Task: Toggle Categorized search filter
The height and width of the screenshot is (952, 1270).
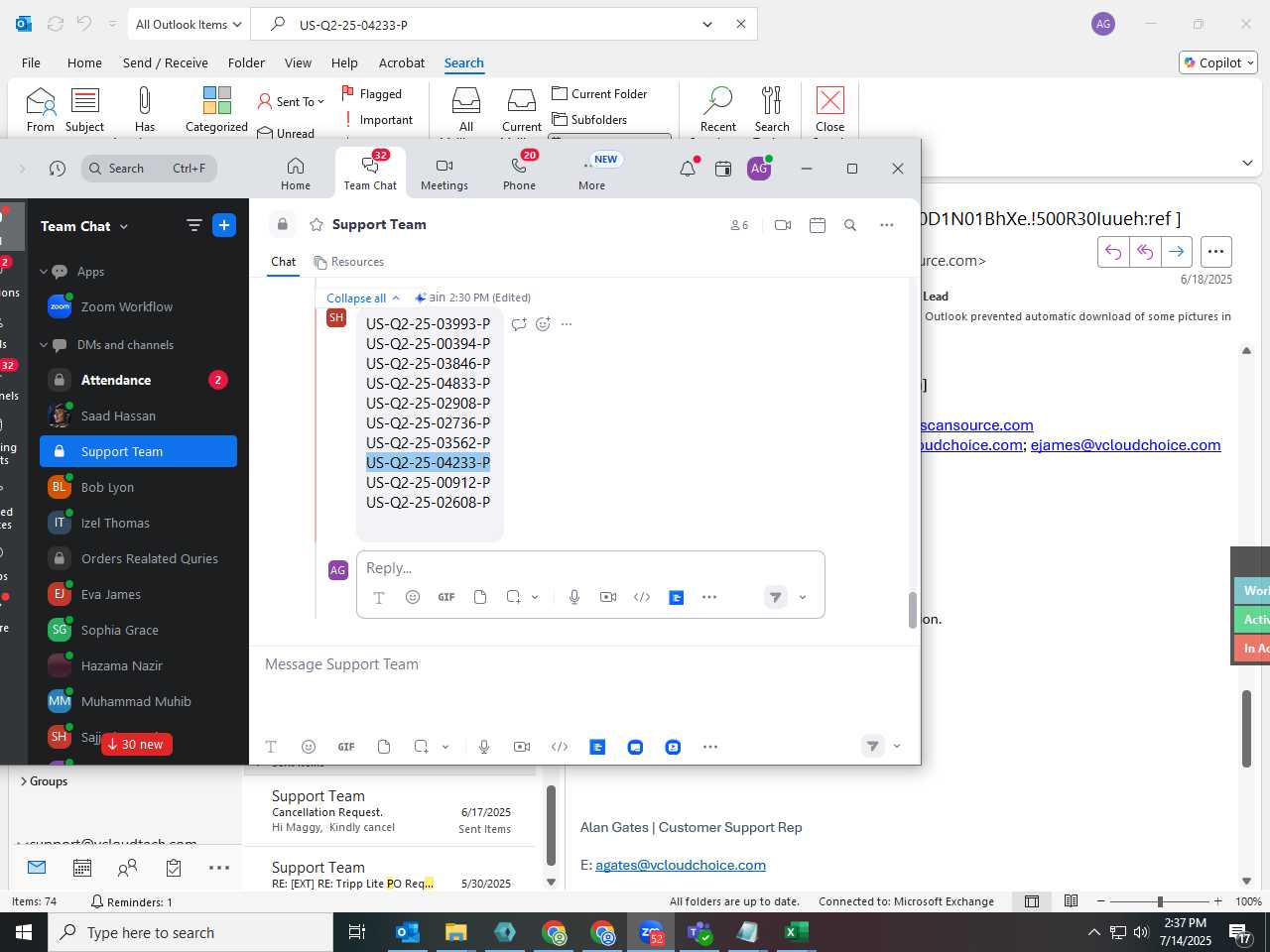Action: pyautogui.click(x=216, y=109)
